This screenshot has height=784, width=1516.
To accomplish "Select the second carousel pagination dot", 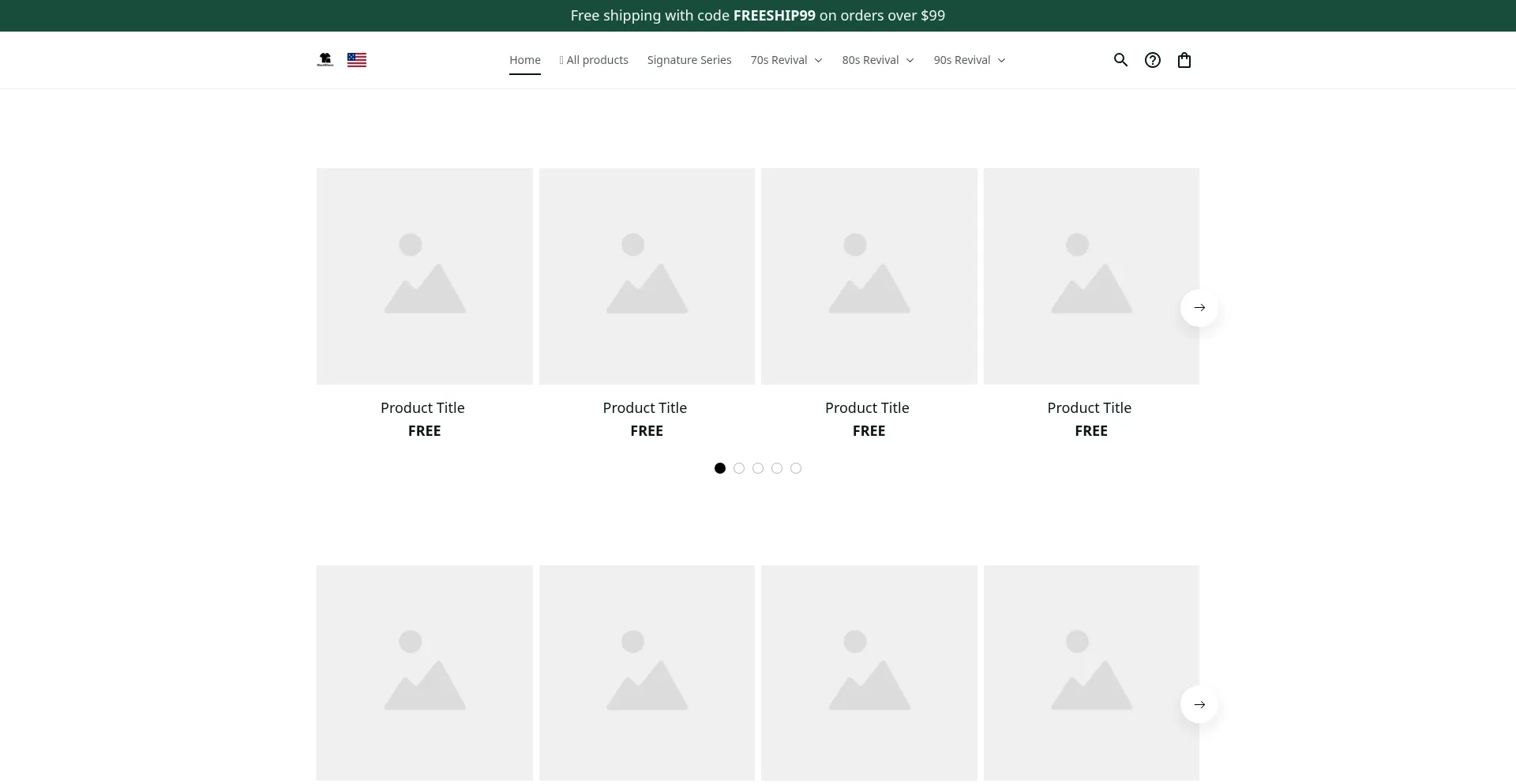I will click(739, 468).
